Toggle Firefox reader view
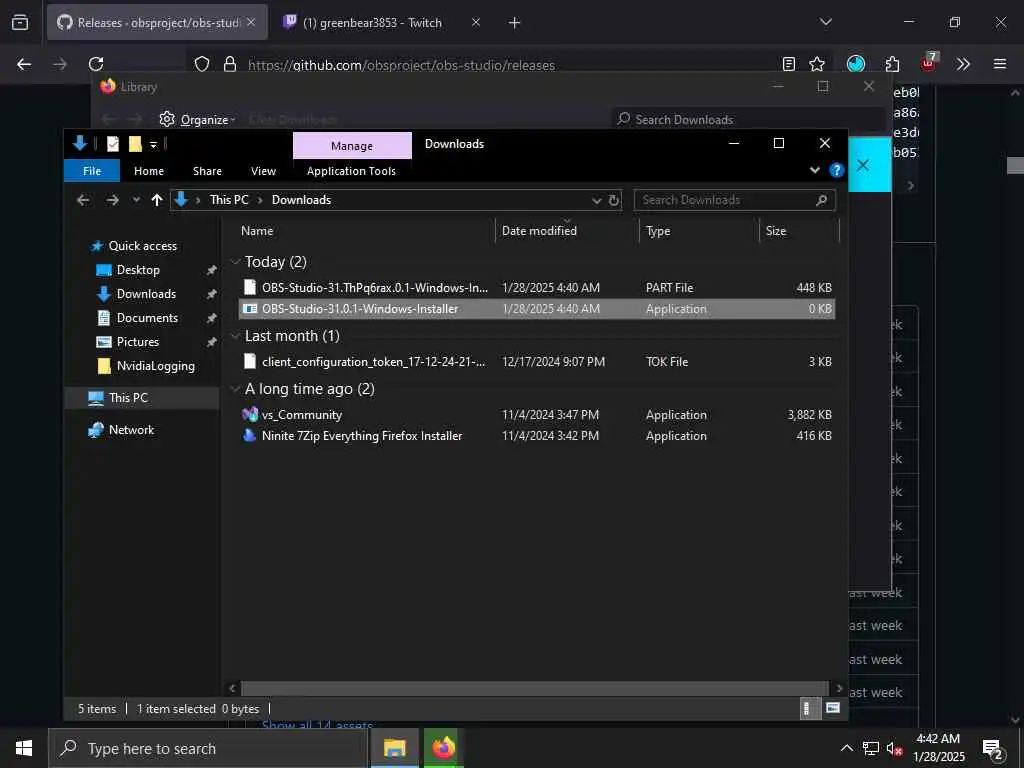1024x768 pixels. 789,64
